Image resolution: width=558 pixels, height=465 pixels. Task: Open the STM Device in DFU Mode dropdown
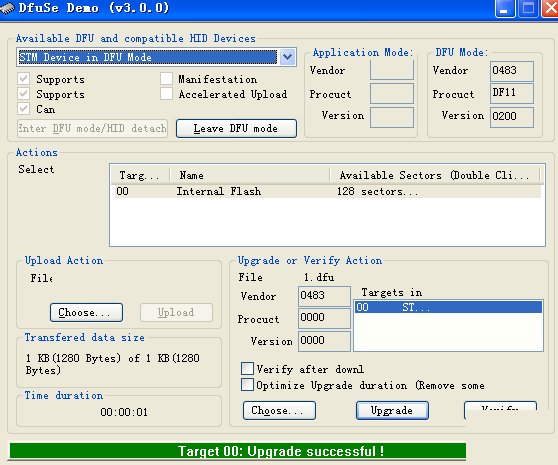click(x=288, y=57)
